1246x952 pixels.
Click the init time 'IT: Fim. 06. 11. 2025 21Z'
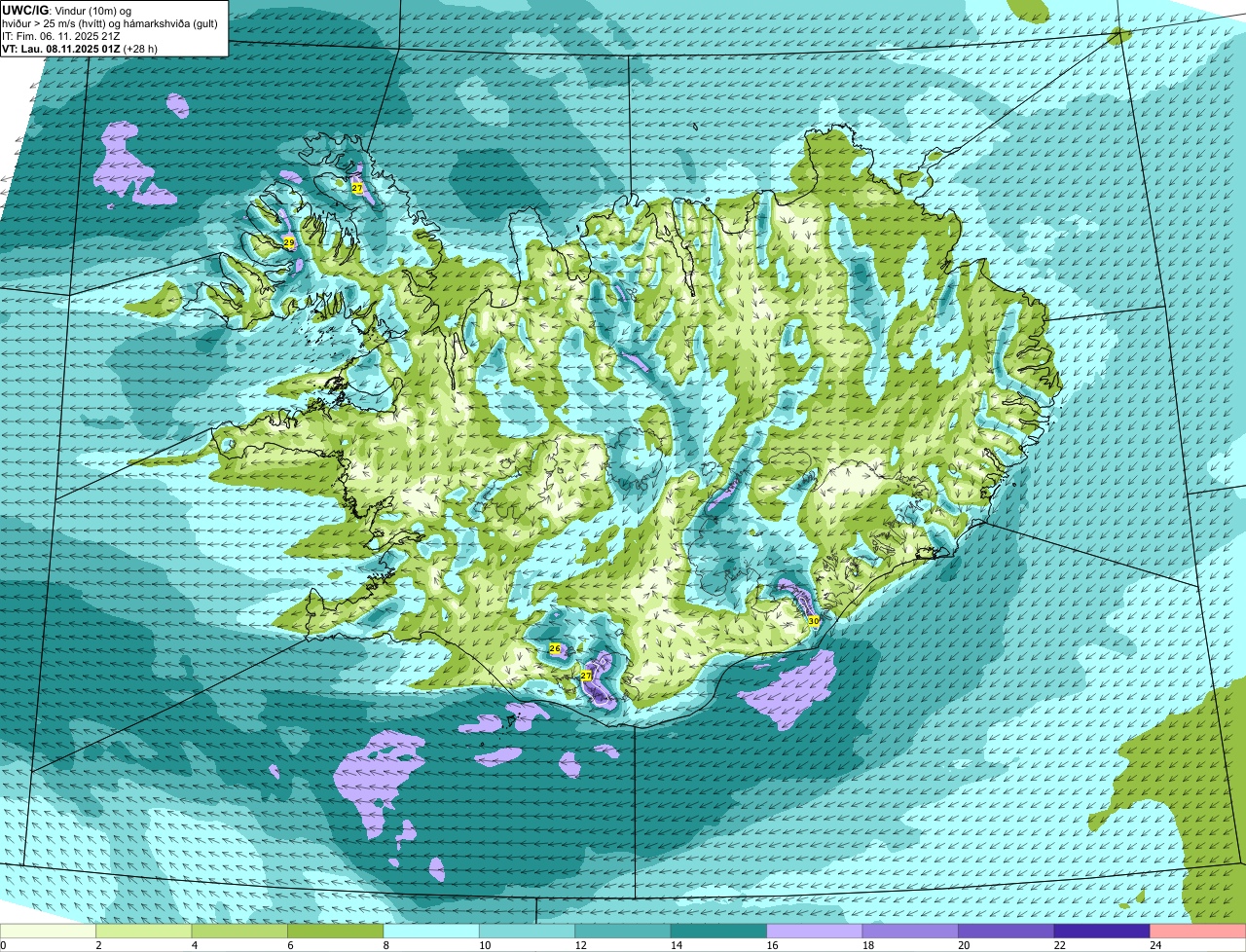(61, 36)
